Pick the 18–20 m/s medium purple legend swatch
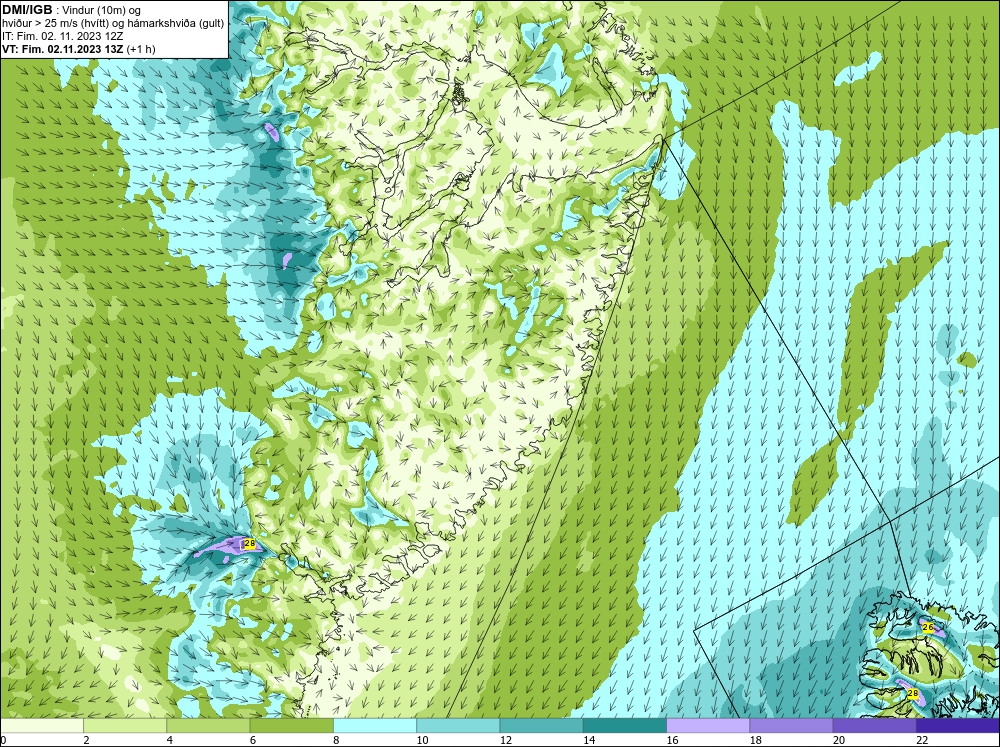Viewport: 1000px width, 747px height. click(791, 726)
